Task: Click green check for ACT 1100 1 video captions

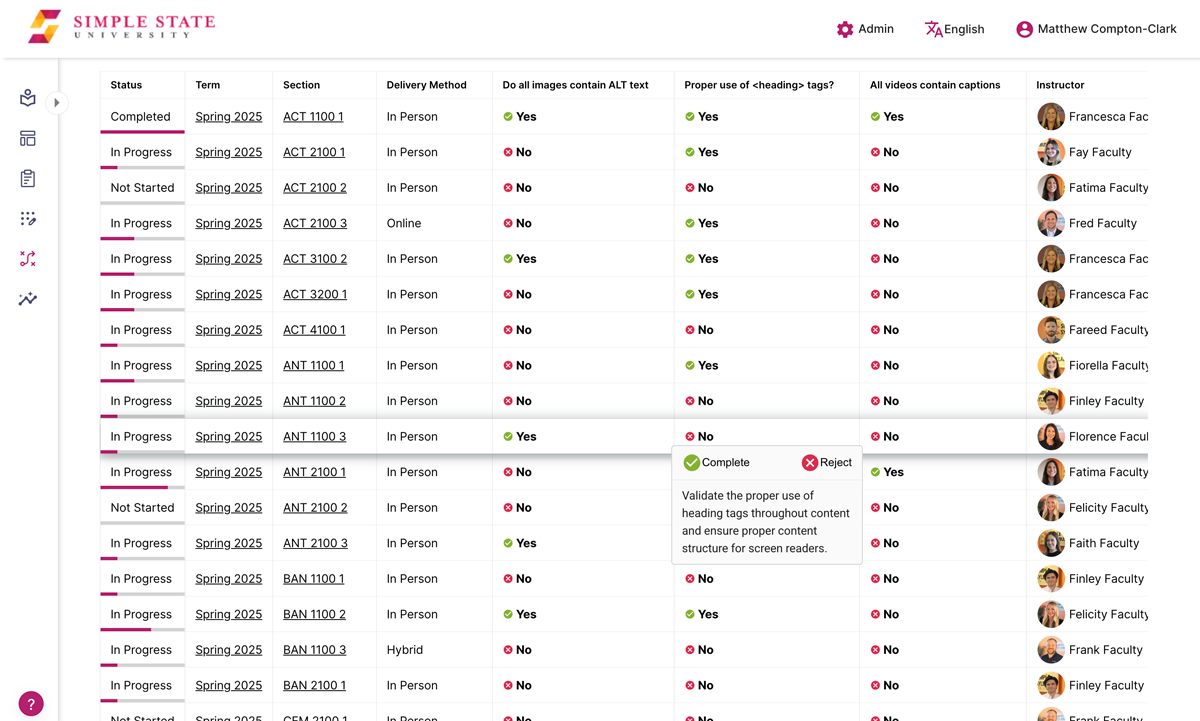Action: [876, 117]
